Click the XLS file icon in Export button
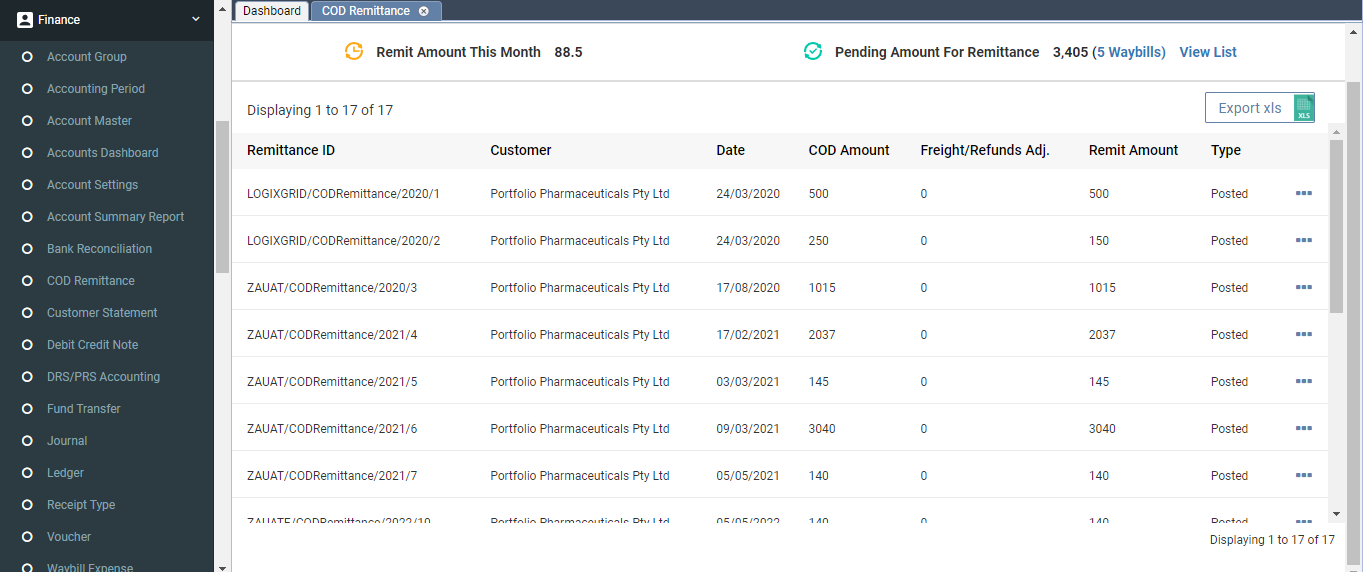Screen dimensions: 1365x572 click(1303, 108)
